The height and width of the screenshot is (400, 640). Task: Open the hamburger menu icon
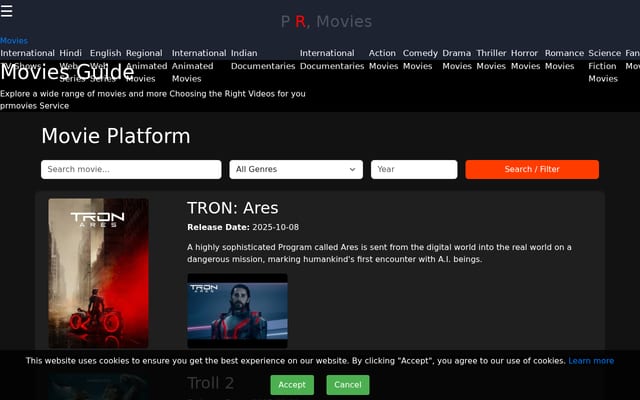point(7,11)
